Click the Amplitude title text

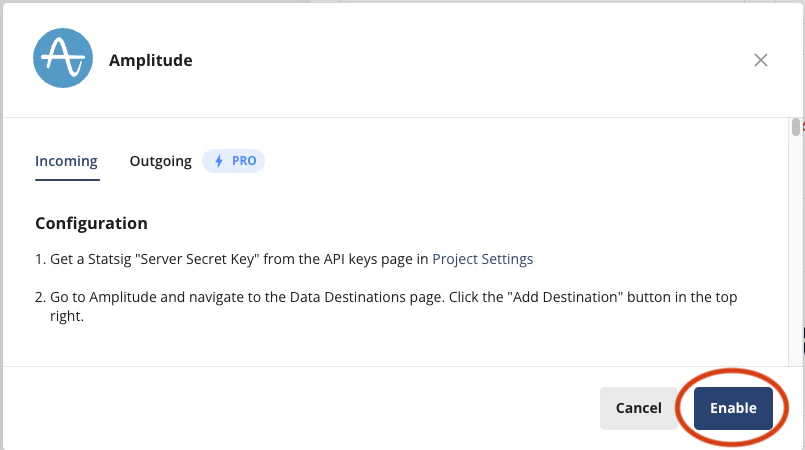tap(150, 60)
